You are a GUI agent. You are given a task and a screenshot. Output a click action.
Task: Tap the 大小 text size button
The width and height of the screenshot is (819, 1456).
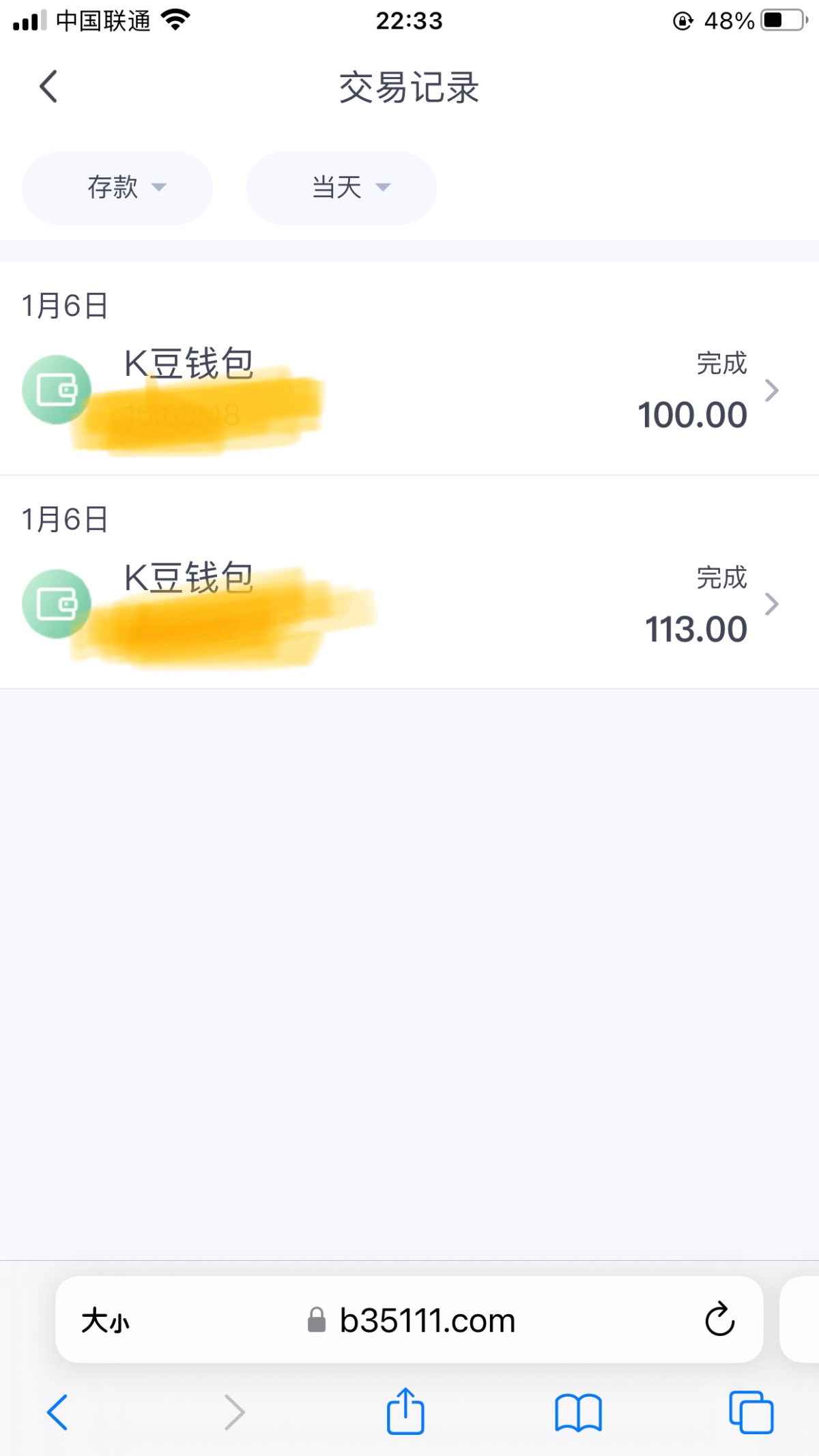pos(105,1321)
